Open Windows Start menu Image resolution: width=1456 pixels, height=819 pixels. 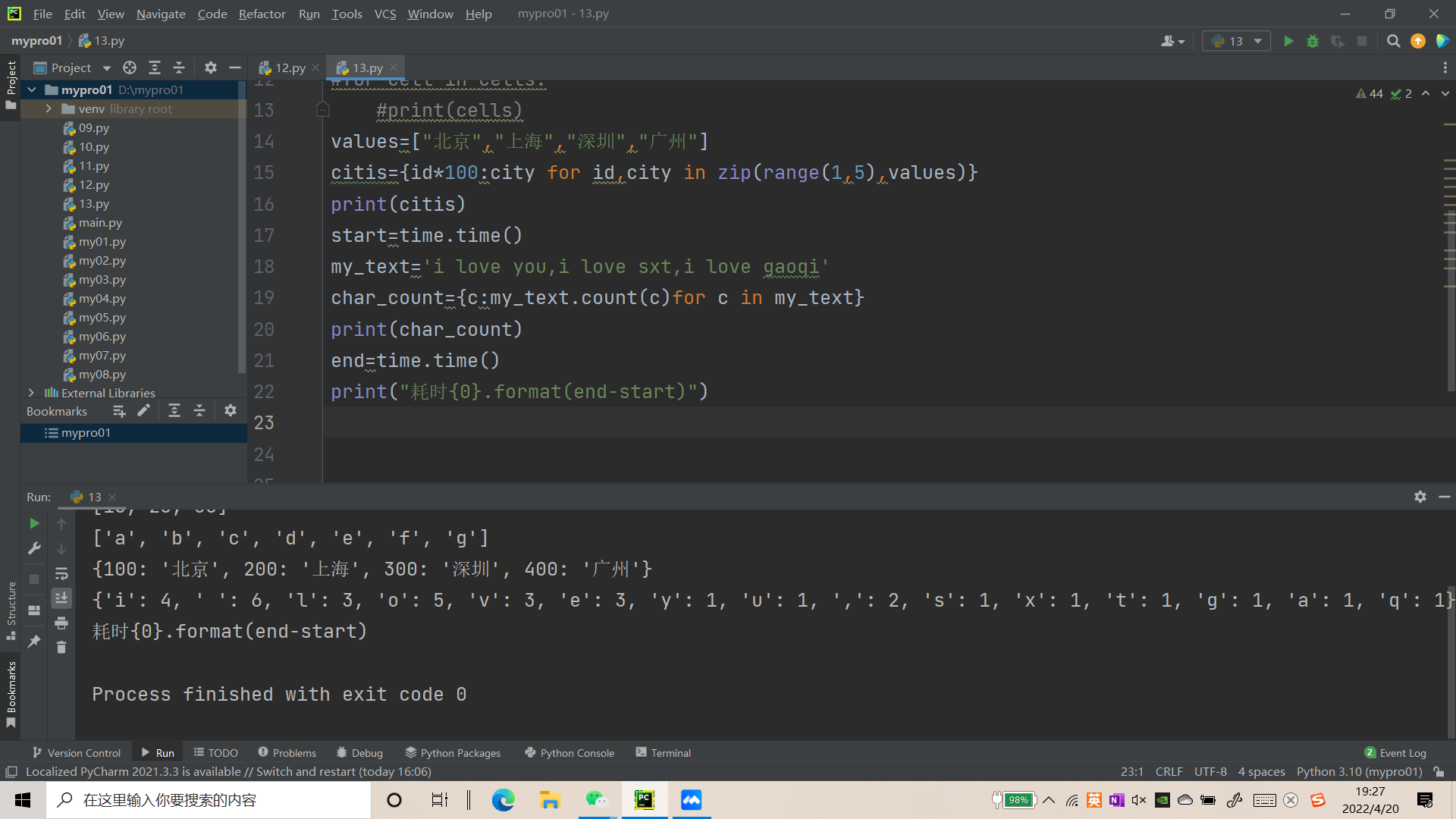(23, 800)
